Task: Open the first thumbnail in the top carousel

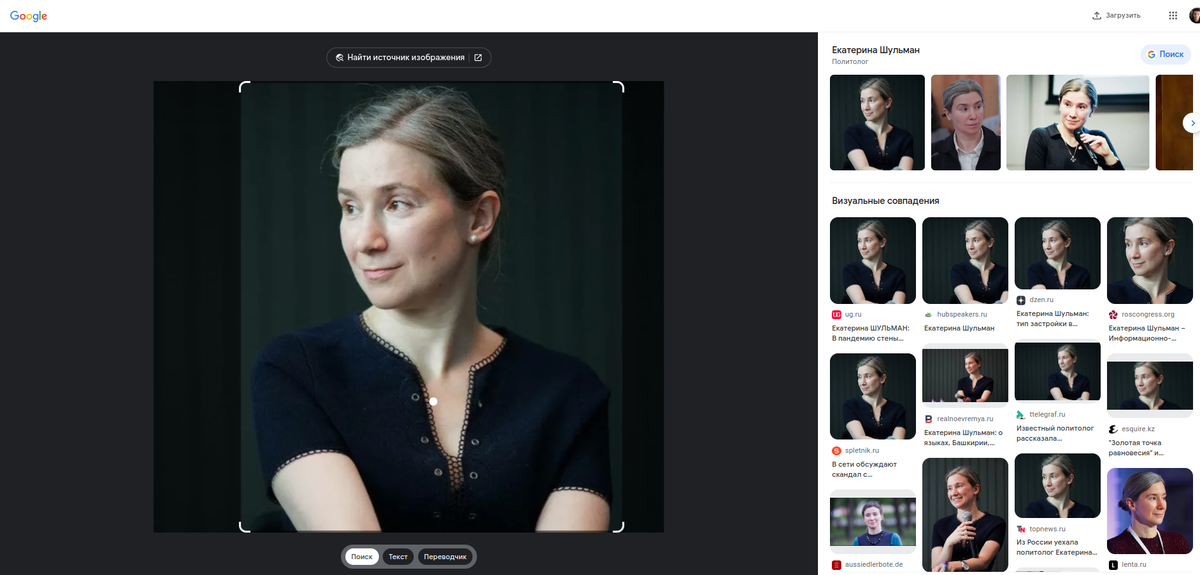Action: pos(877,122)
